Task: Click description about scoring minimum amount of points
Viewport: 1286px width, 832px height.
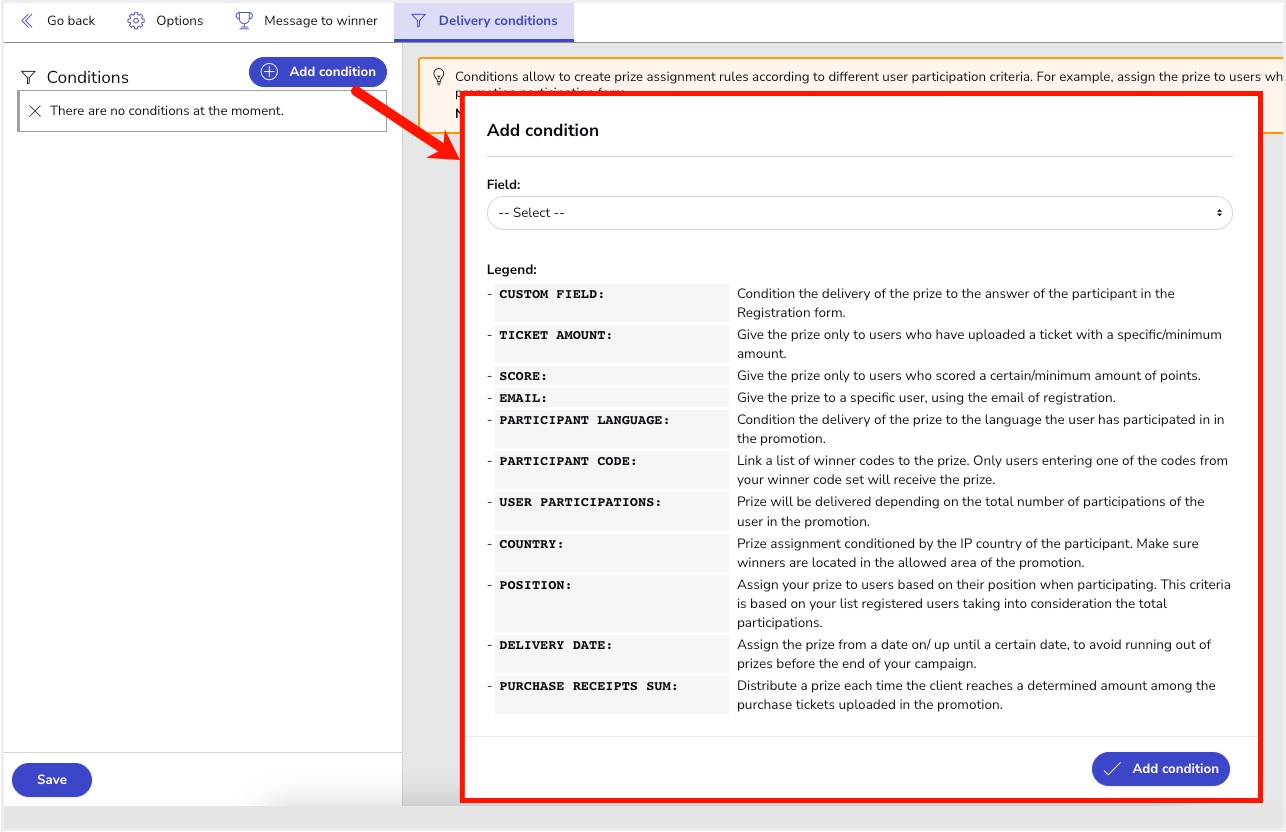Action: pyautogui.click(x=969, y=376)
